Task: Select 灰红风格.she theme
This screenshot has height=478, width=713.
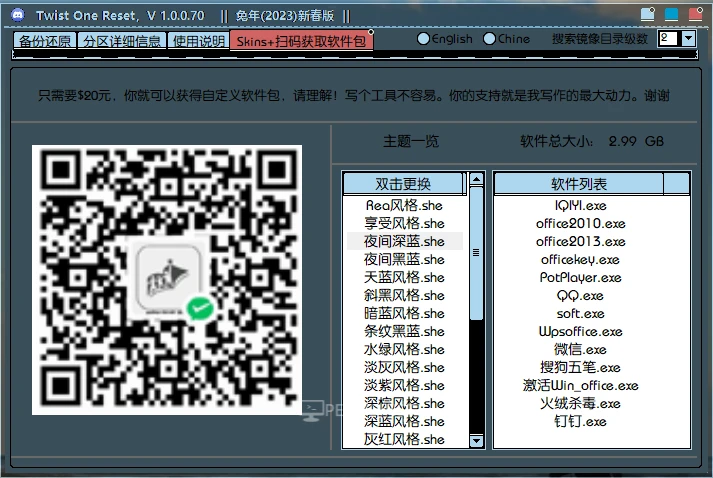Action: [404, 439]
